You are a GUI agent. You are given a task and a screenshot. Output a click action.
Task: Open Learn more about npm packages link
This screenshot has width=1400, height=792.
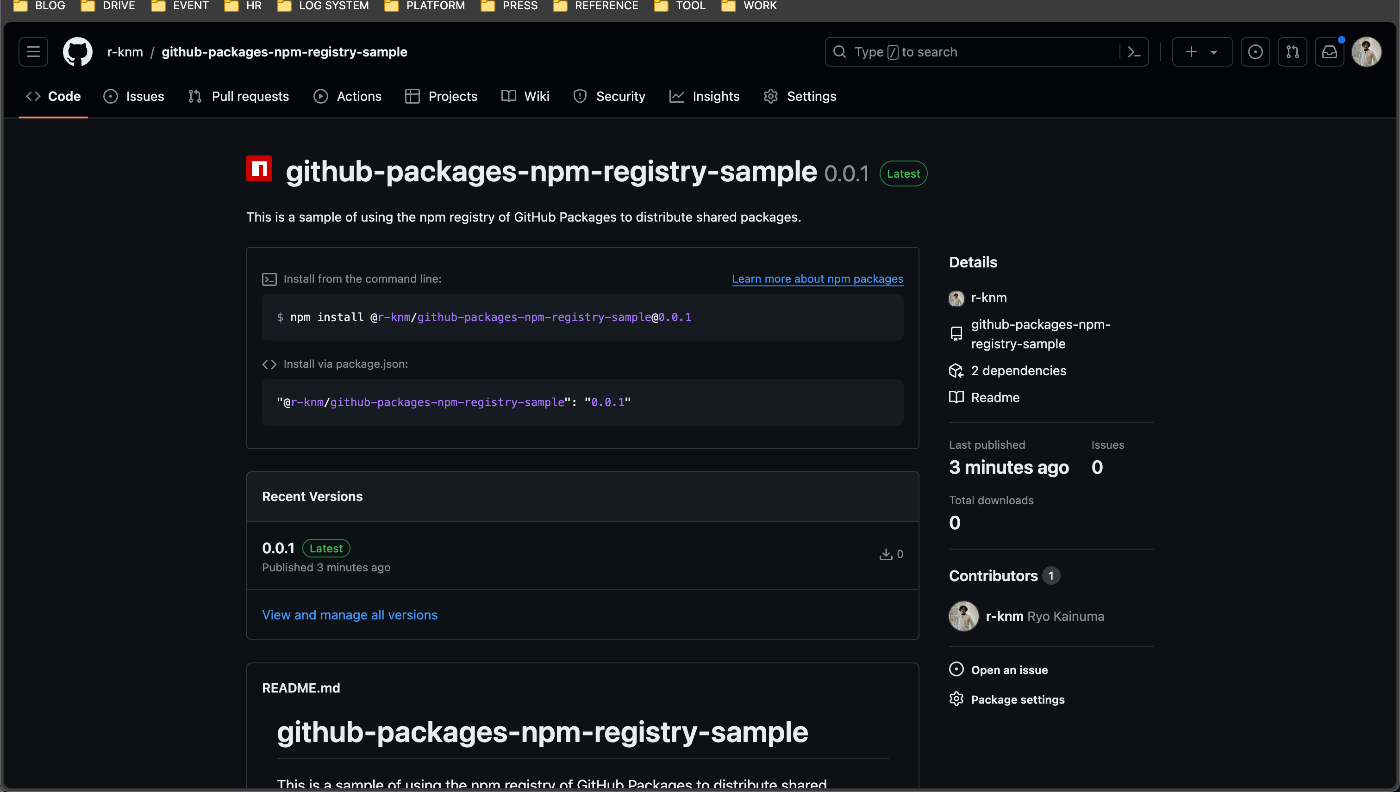point(818,279)
